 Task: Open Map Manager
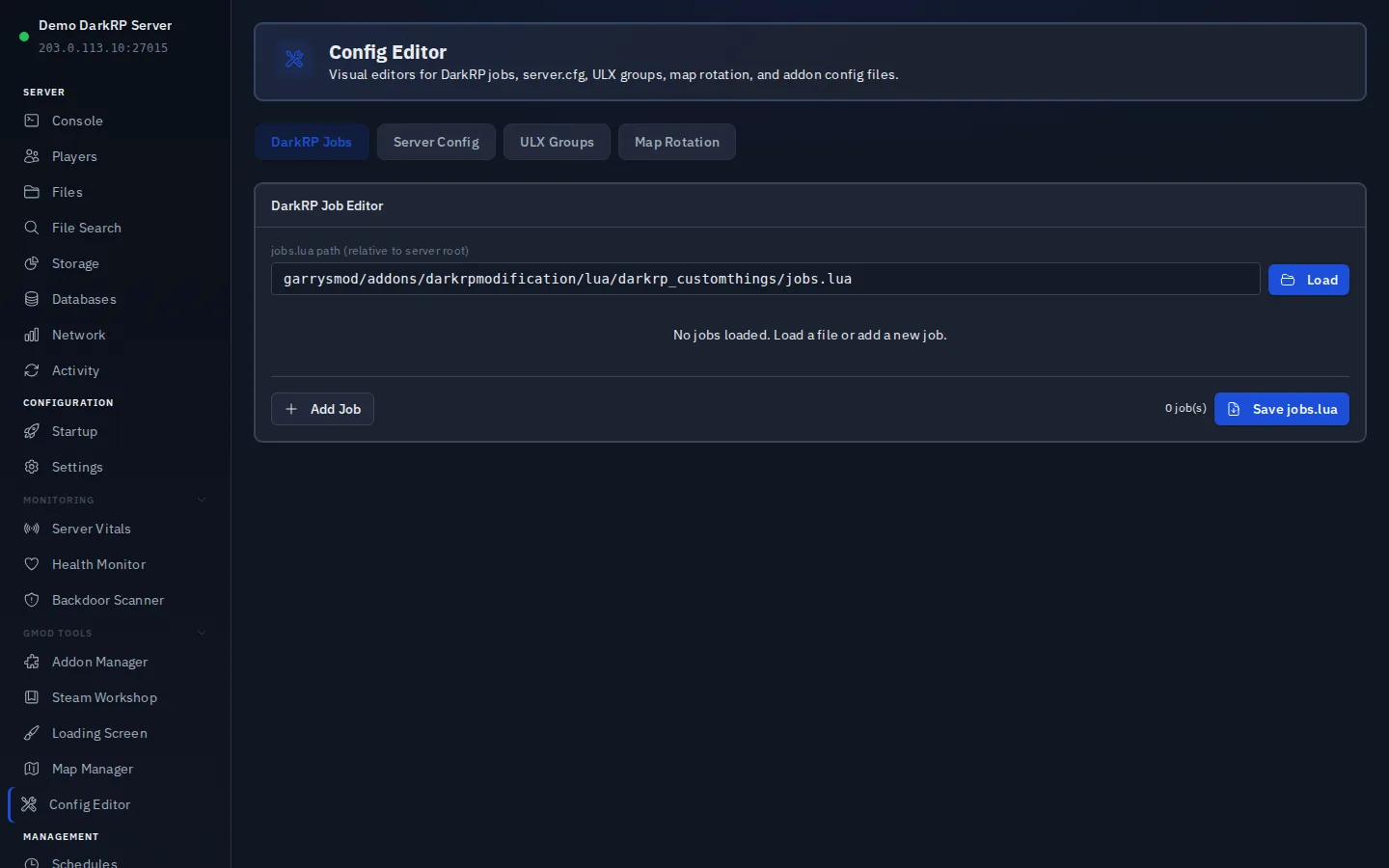tap(116, 769)
